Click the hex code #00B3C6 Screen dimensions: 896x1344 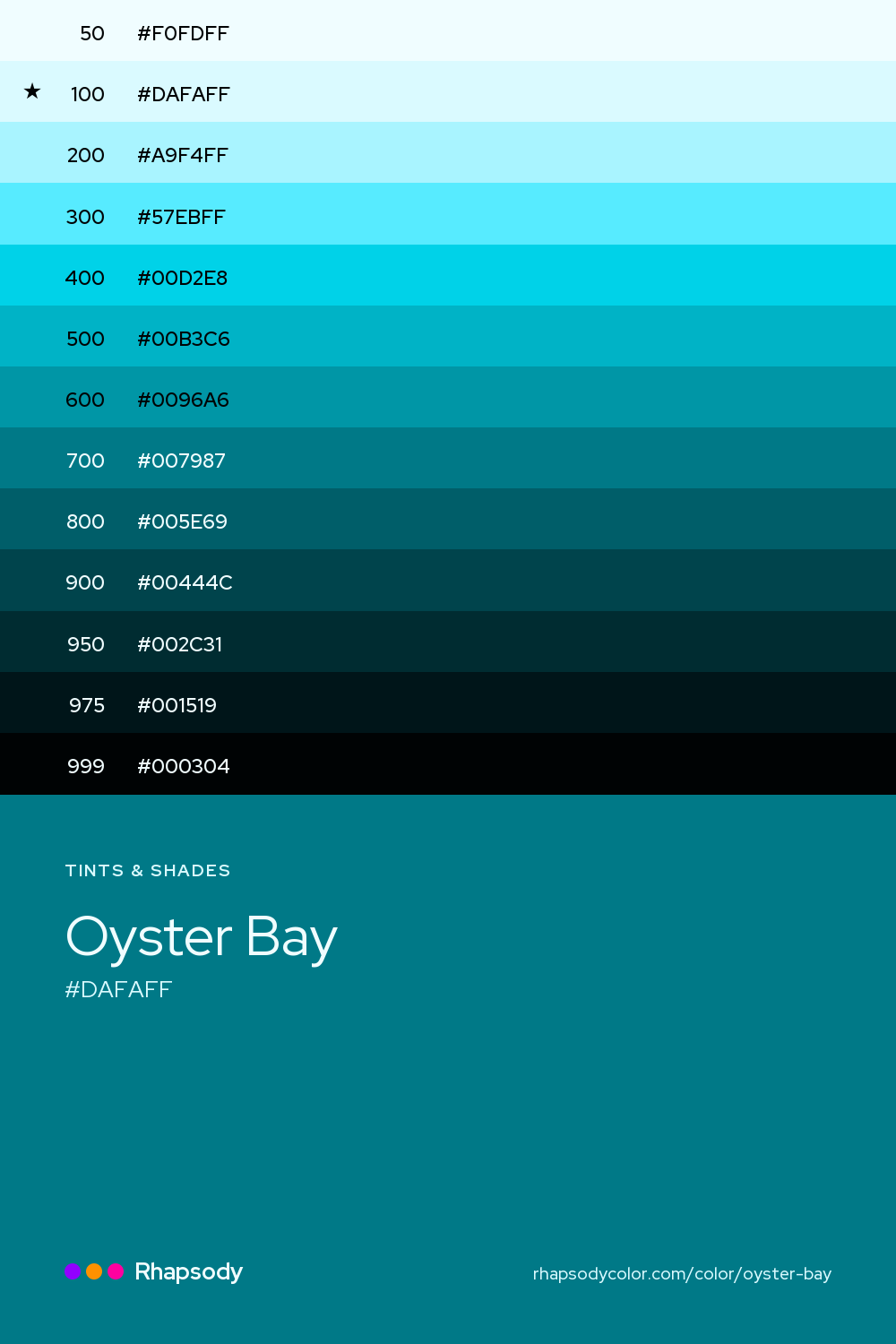(x=184, y=339)
